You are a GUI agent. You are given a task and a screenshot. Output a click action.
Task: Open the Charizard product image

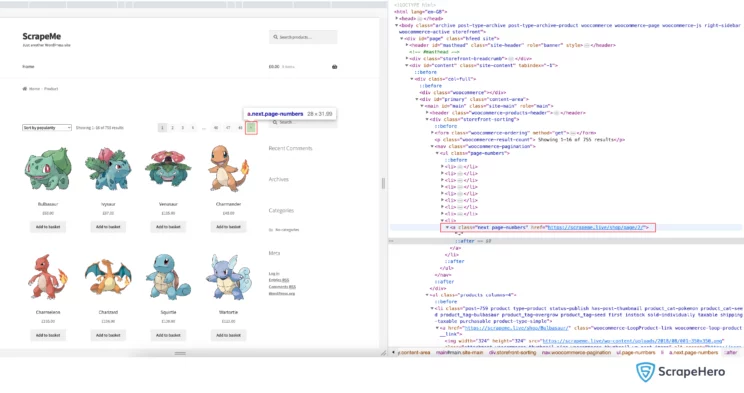click(x=108, y=278)
